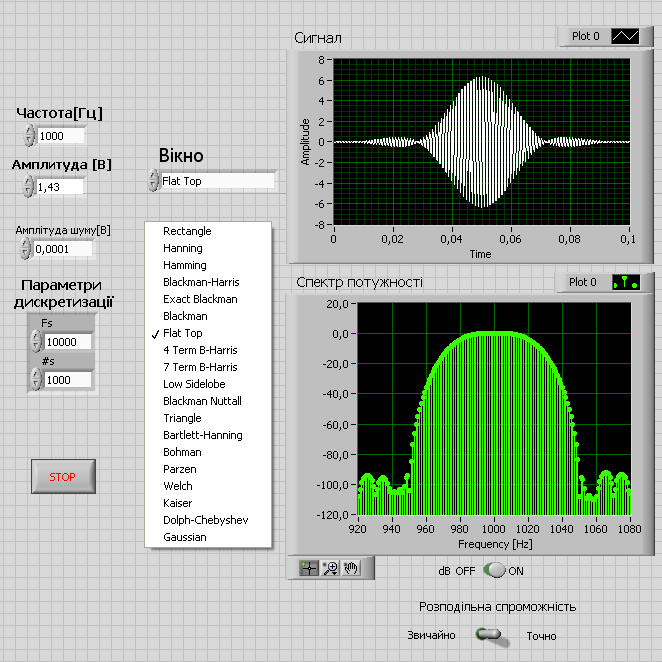Toggle the dB OFF/ON switch

click(x=495, y=571)
